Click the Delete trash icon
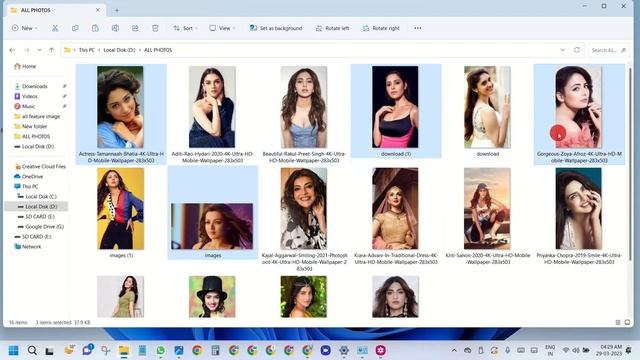Viewport: 640px width, 360px height. point(155,28)
